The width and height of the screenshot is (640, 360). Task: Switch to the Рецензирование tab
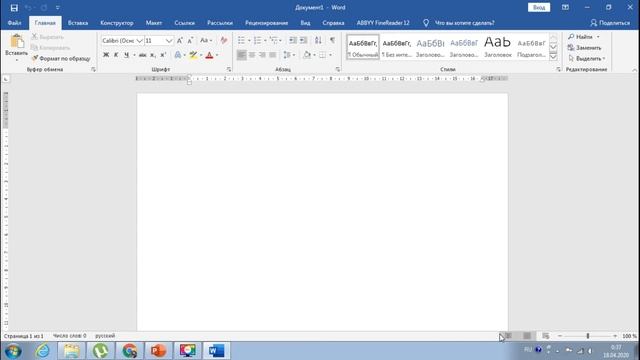(x=267, y=23)
